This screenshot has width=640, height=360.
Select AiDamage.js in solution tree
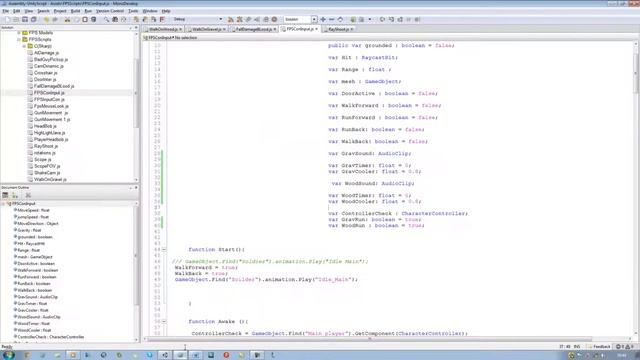click(46, 53)
